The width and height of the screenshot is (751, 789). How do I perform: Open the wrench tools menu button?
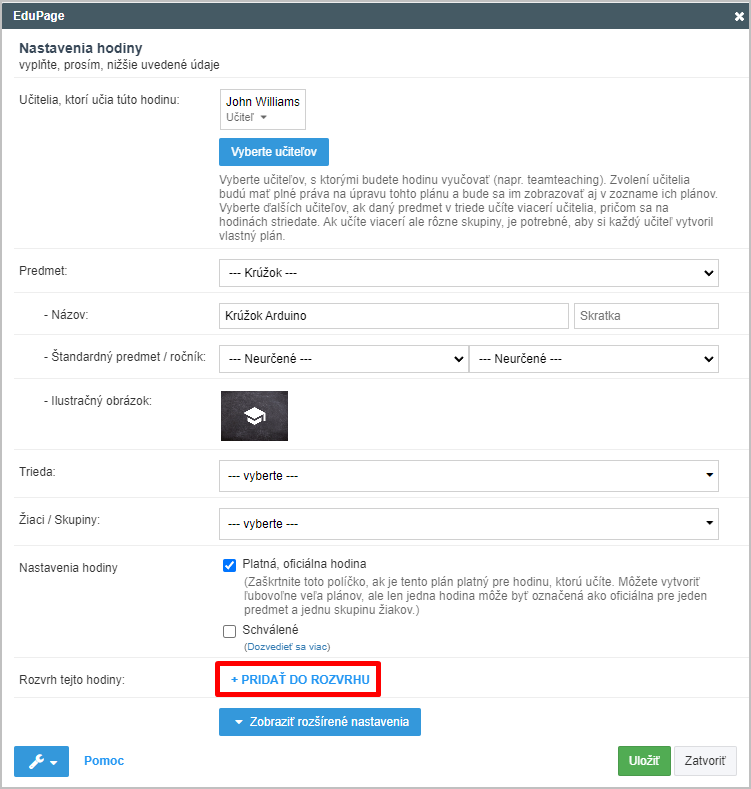click(x=41, y=761)
